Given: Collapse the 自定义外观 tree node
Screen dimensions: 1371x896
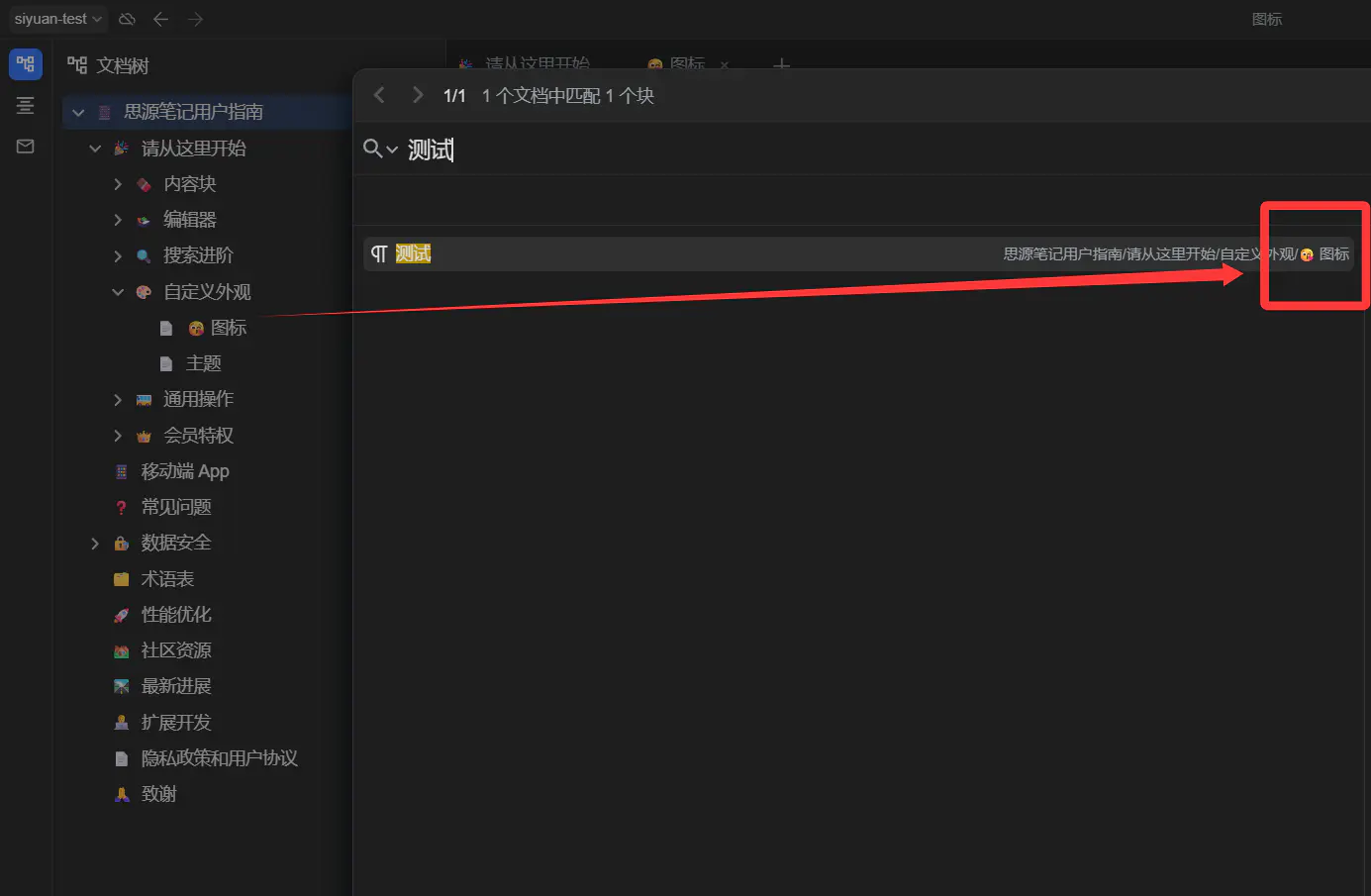Looking at the screenshot, I should coord(118,292).
